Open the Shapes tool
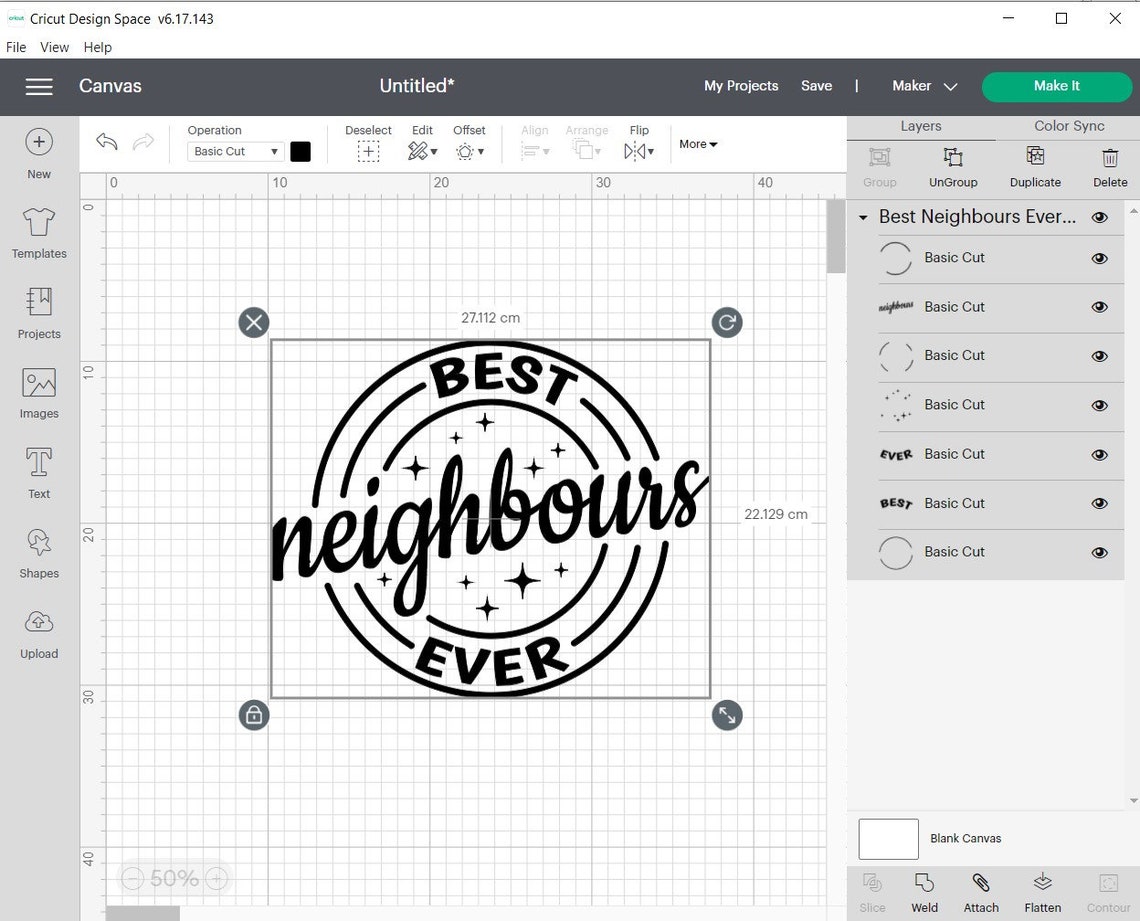Viewport: 1140px width, 921px height. click(38, 553)
